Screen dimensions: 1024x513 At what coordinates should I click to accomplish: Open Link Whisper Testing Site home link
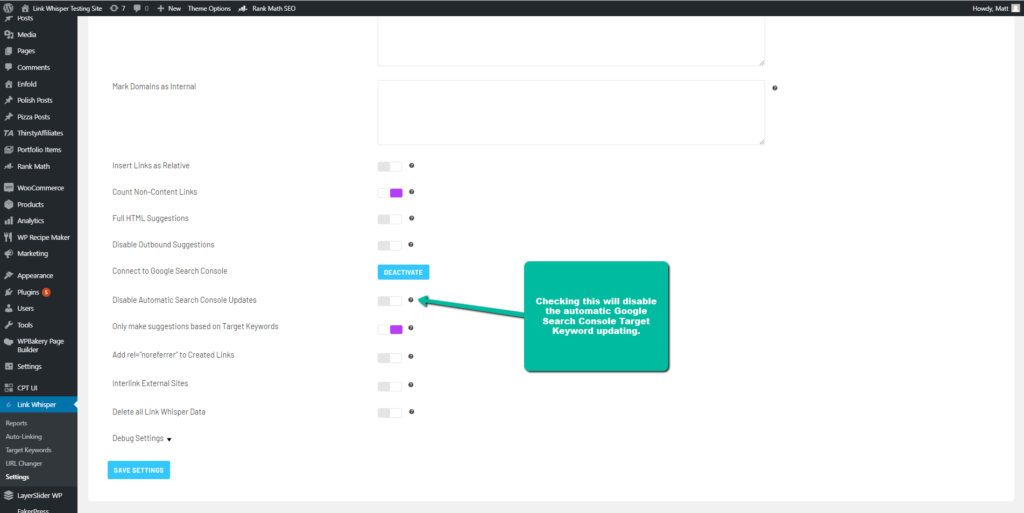(x=61, y=8)
